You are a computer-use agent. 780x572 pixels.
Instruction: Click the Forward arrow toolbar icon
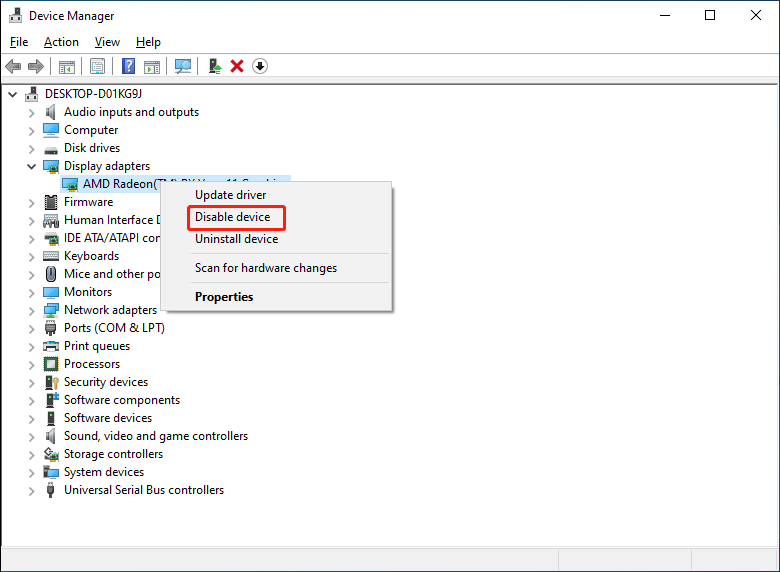tap(36, 66)
